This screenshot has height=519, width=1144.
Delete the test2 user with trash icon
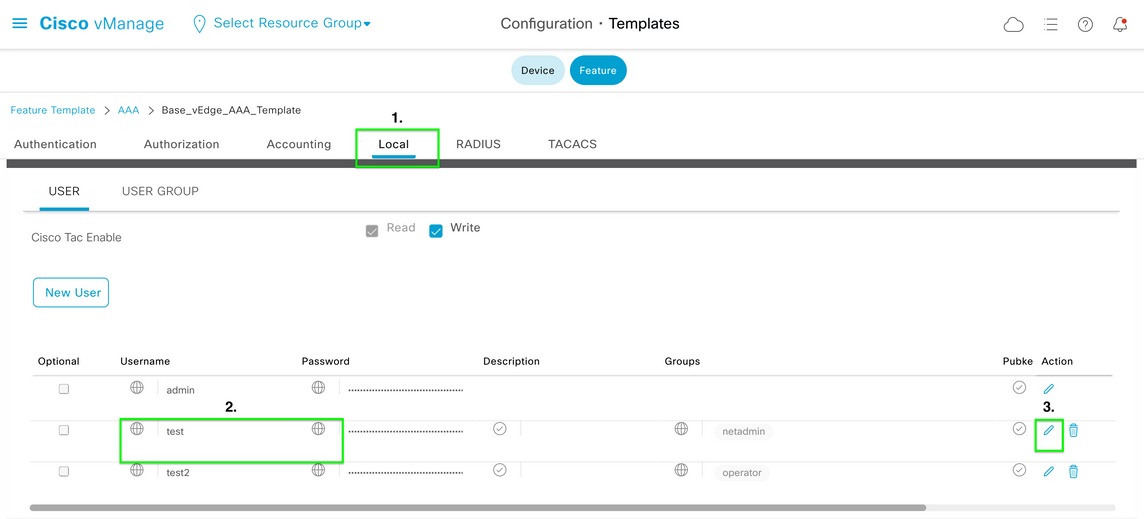click(x=1073, y=472)
